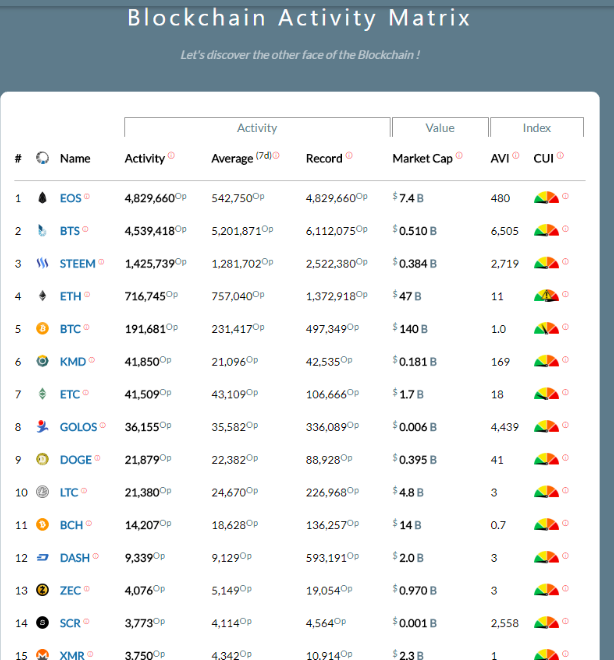614x660 pixels.
Task: Click info icon beside Average (7d) header
Action: tap(276, 155)
